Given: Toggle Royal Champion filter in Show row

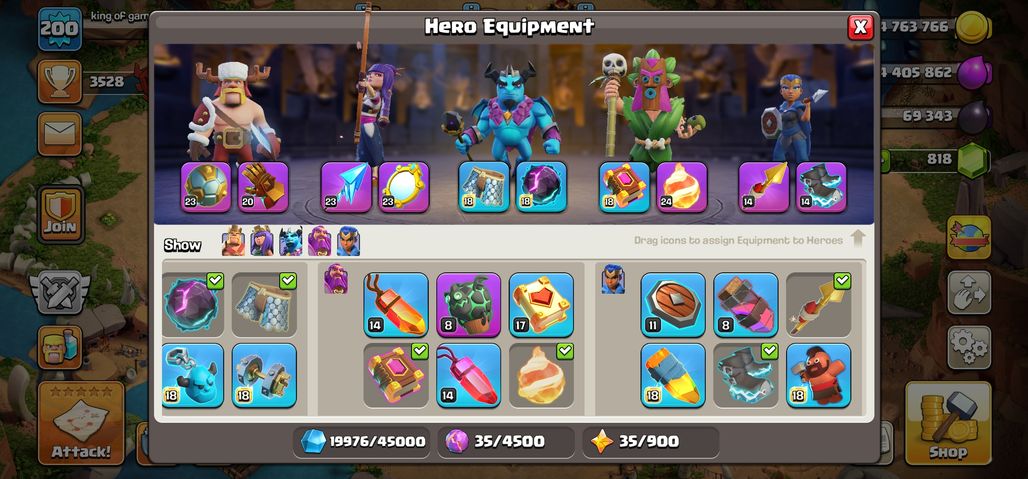Looking at the screenshot, I should click(x=348, y=240).
